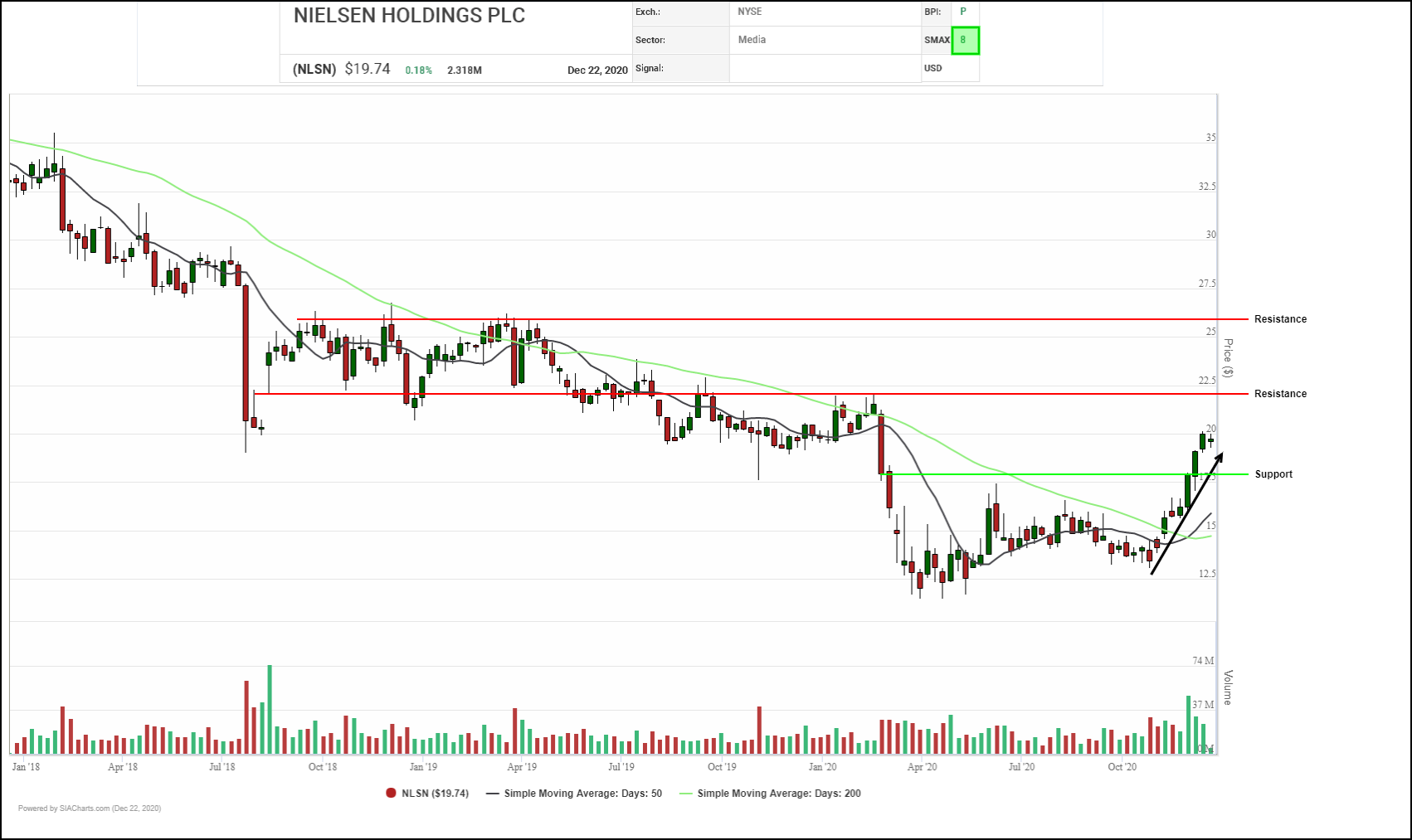Click the (NLSN) ticker symbol
The height and width of the screenshot is (840, 1412).
(x=314, y=70)
